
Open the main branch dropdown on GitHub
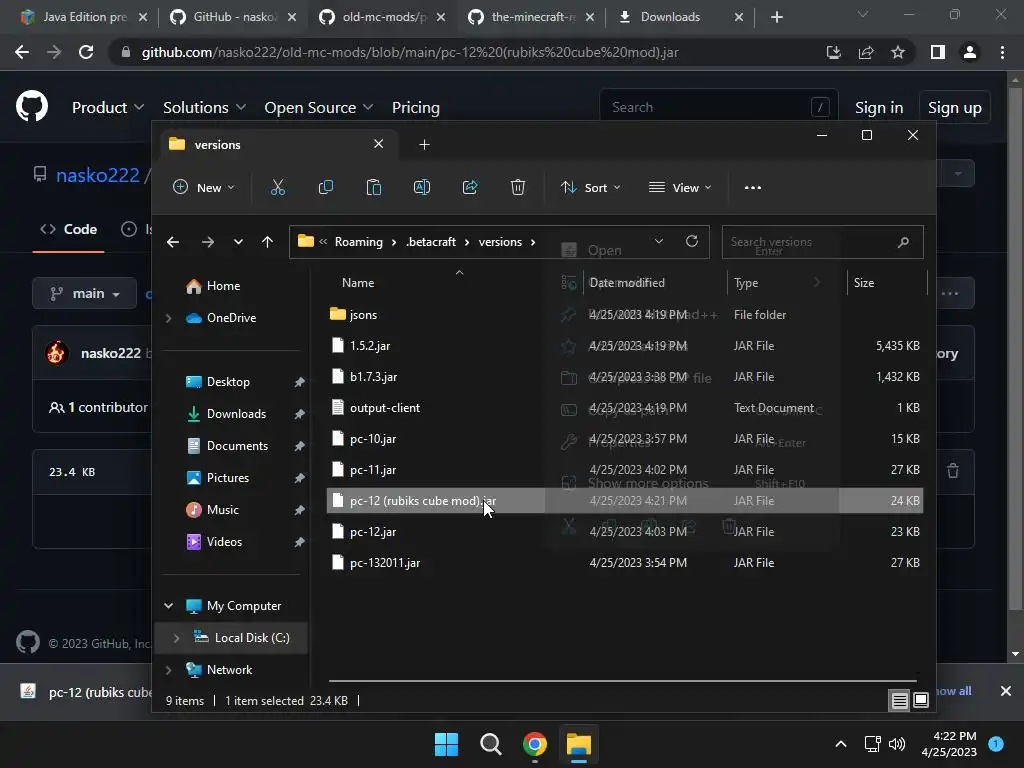[x=85, y=293]
